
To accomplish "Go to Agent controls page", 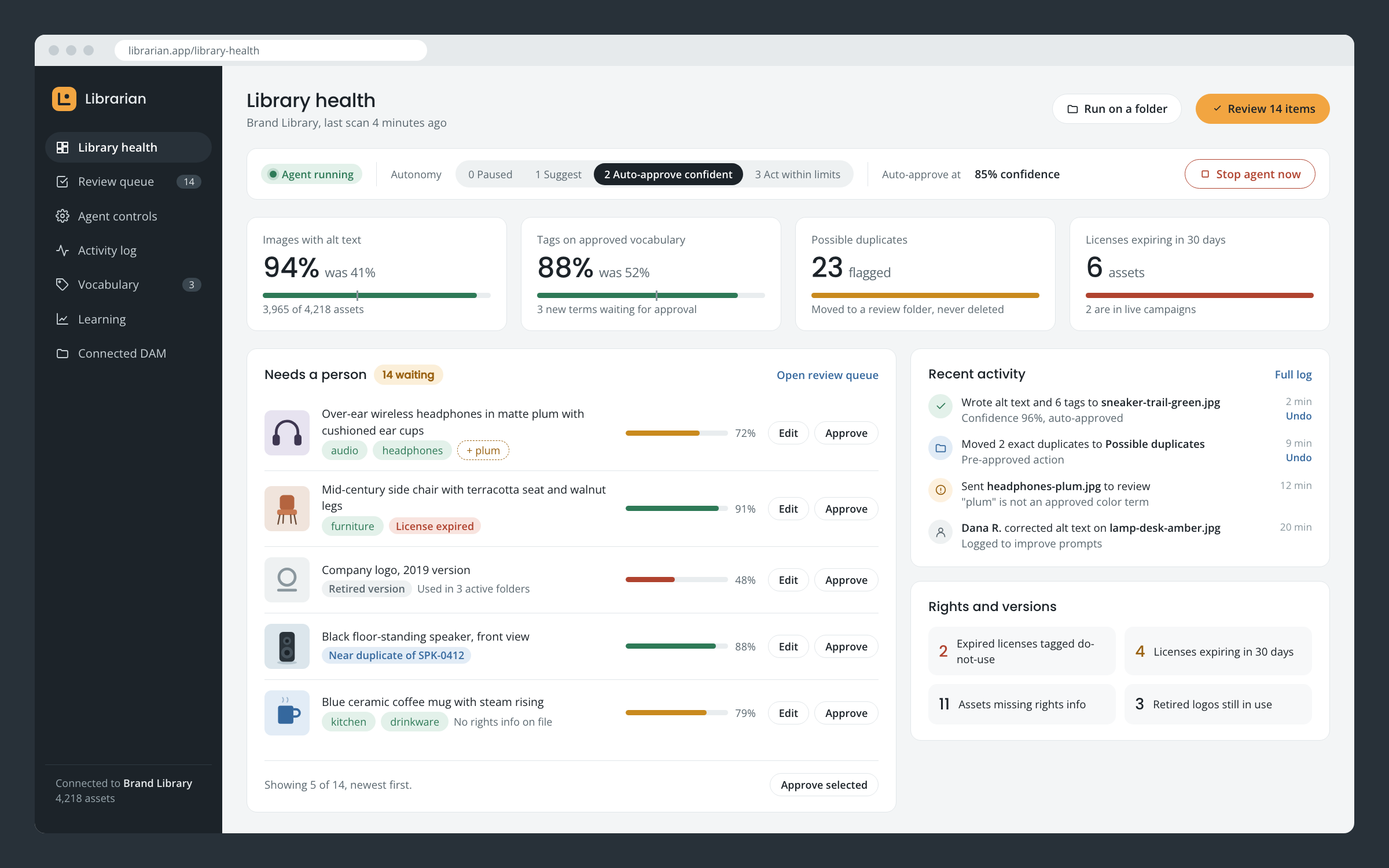I will click(128, 216).
